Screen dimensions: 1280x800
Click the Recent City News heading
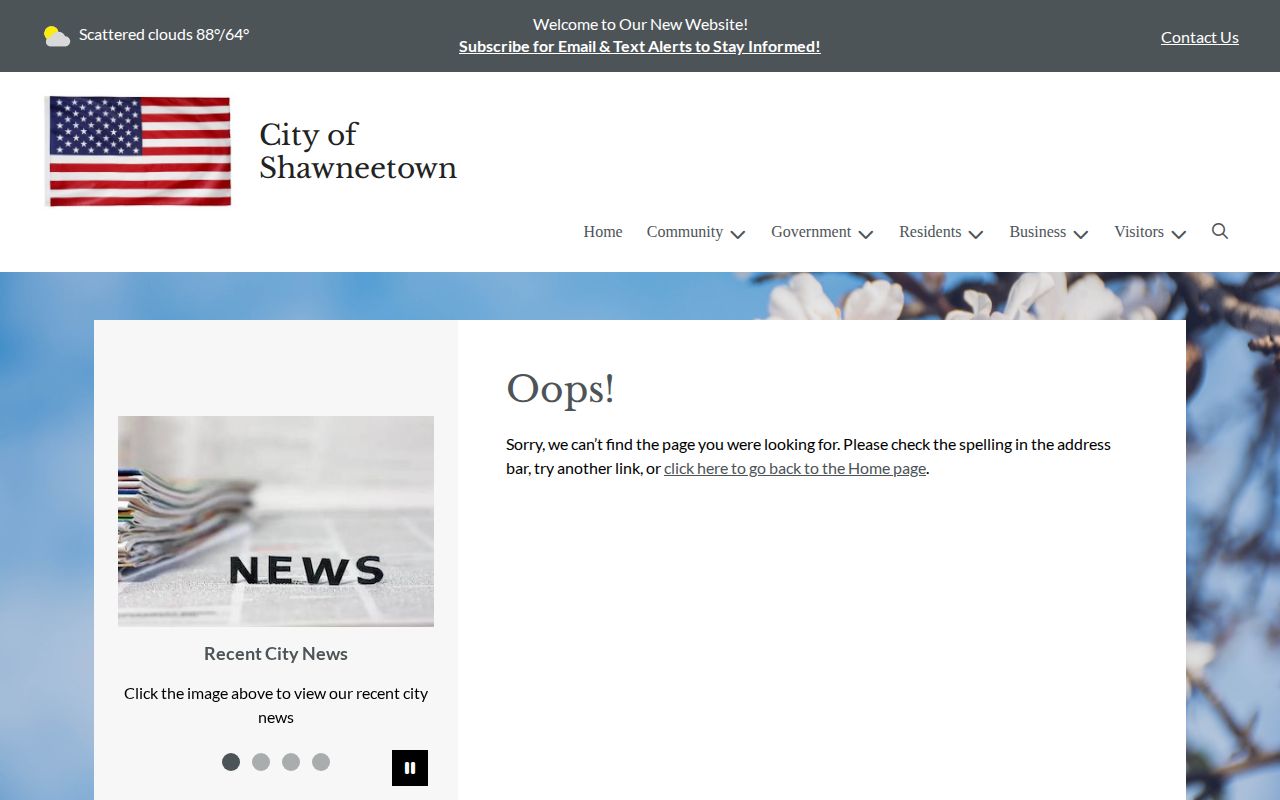276,653
